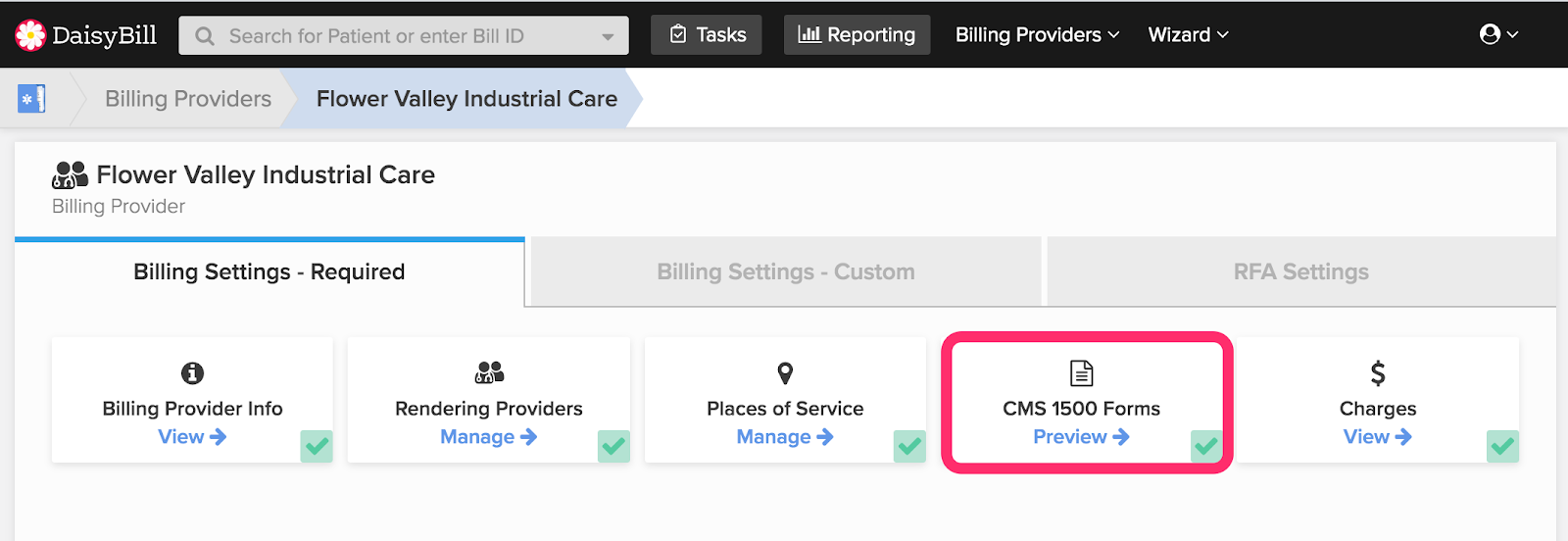The width and height of the screenshot is (1568, 541).
Task: Open the Tasks button
Action: [x=707, y=35]
